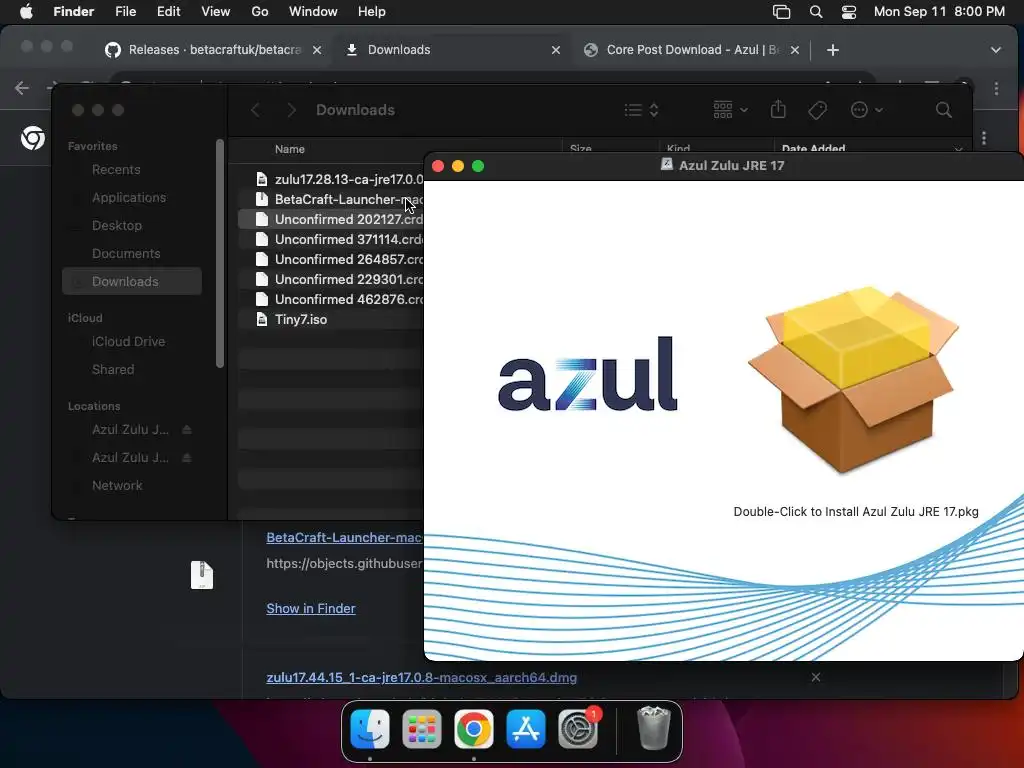
Task: Click the Spotlight search icon in menu bar
Action: (x=816, y=12)
